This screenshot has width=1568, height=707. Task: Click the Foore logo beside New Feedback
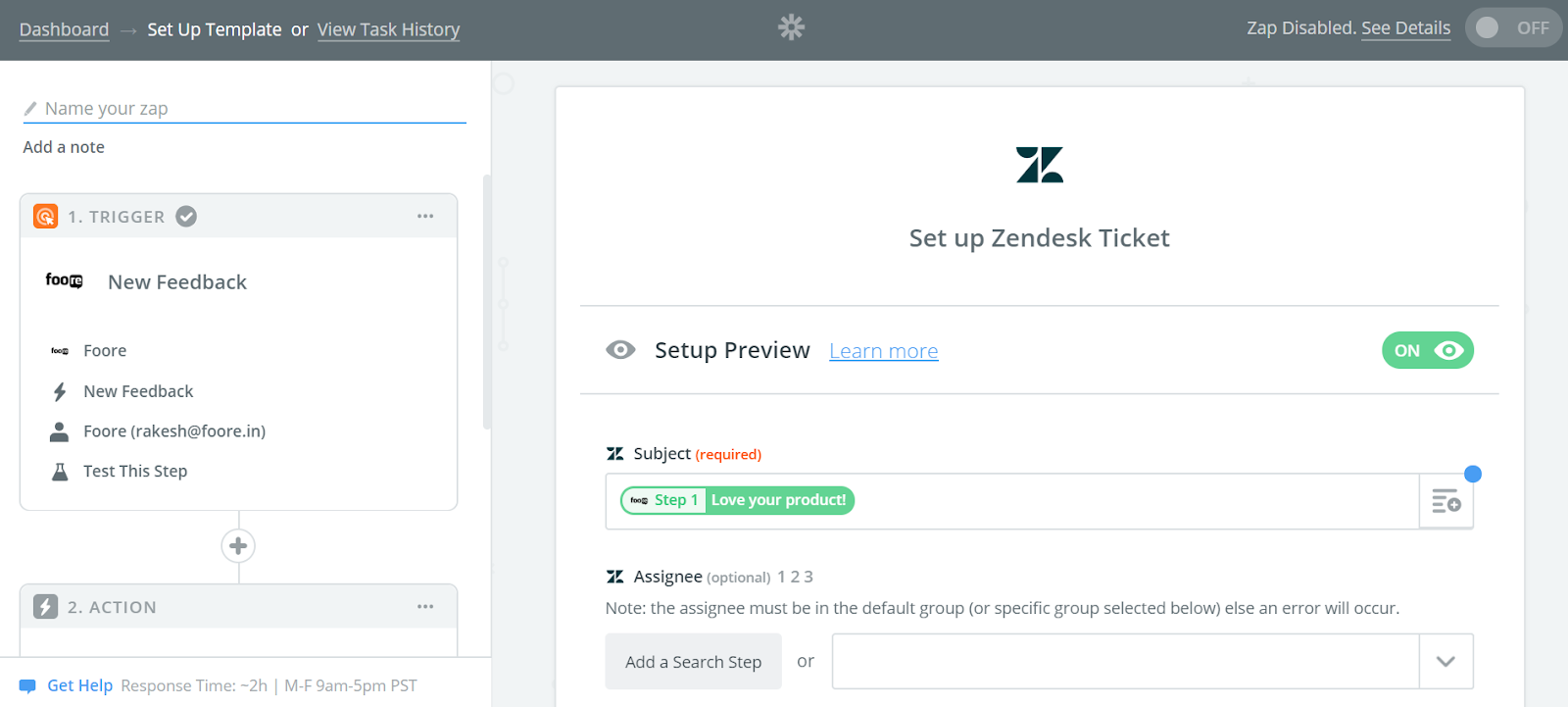click(x=65, y=281)
